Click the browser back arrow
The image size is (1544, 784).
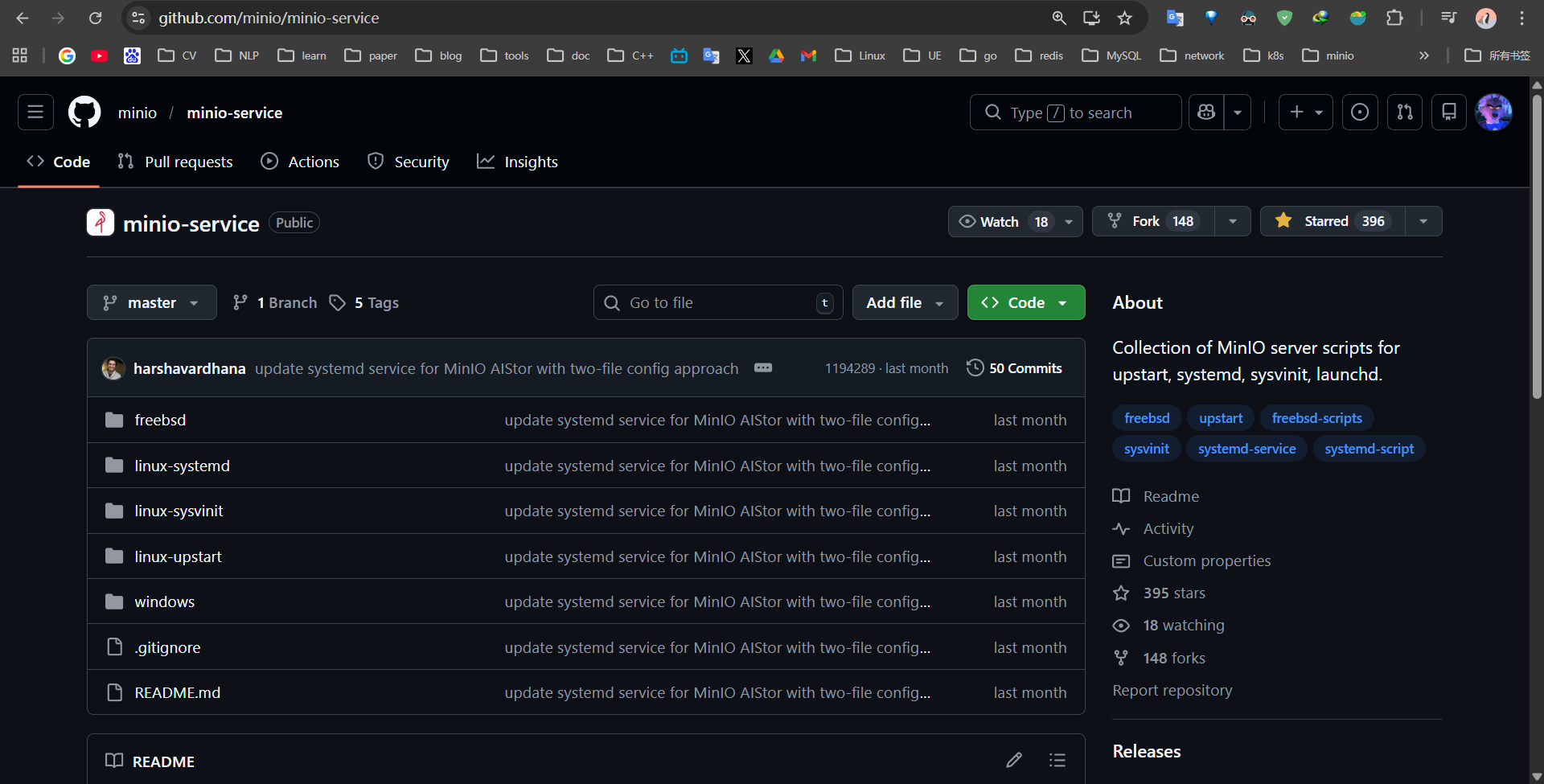click(x=23, y=18)
